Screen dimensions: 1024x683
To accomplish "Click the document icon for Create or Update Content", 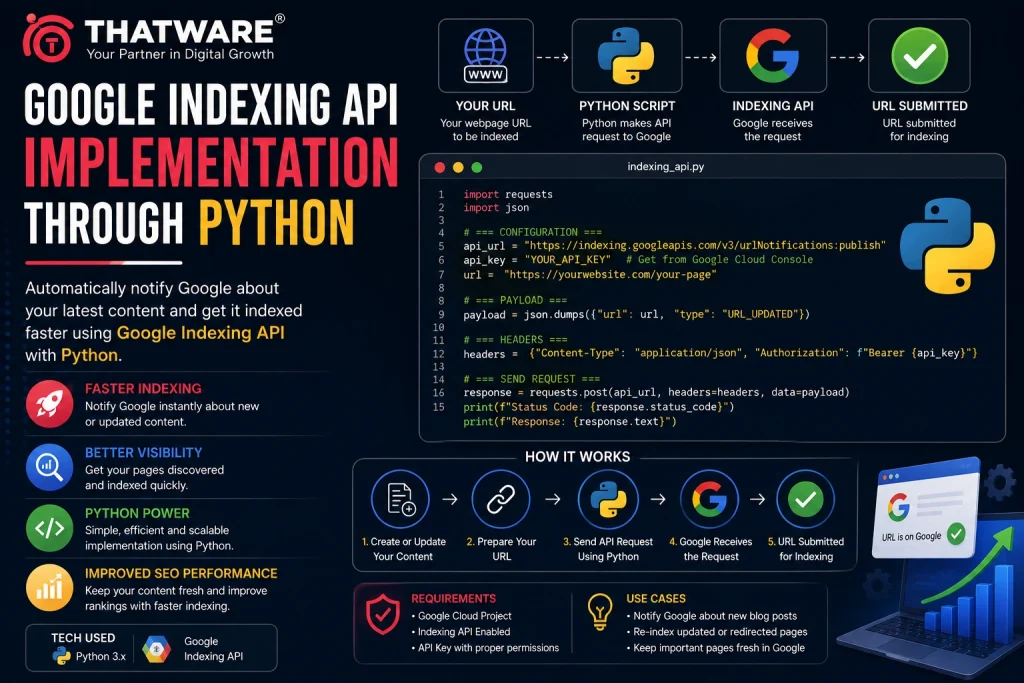I will [x=400, y=500].
